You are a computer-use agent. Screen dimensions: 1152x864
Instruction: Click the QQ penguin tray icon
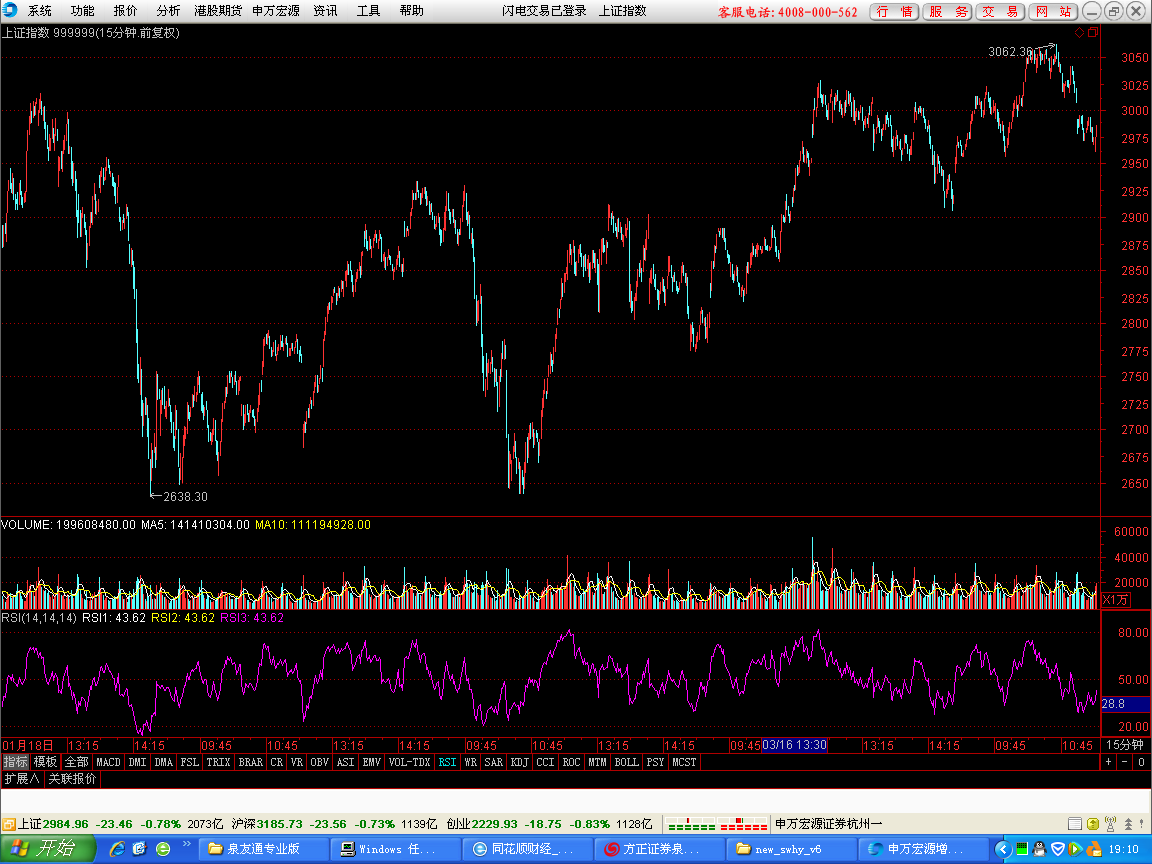pos(1039,849)
